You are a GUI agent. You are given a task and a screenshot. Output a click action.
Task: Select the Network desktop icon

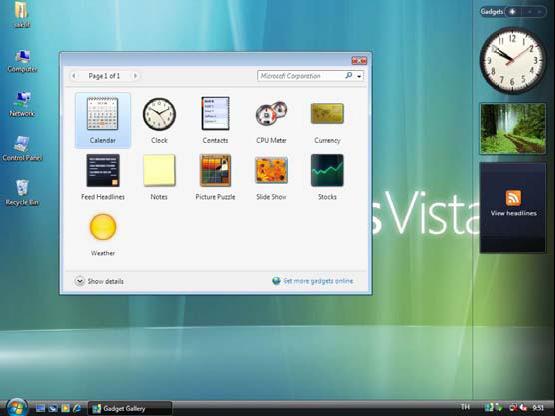22,104
